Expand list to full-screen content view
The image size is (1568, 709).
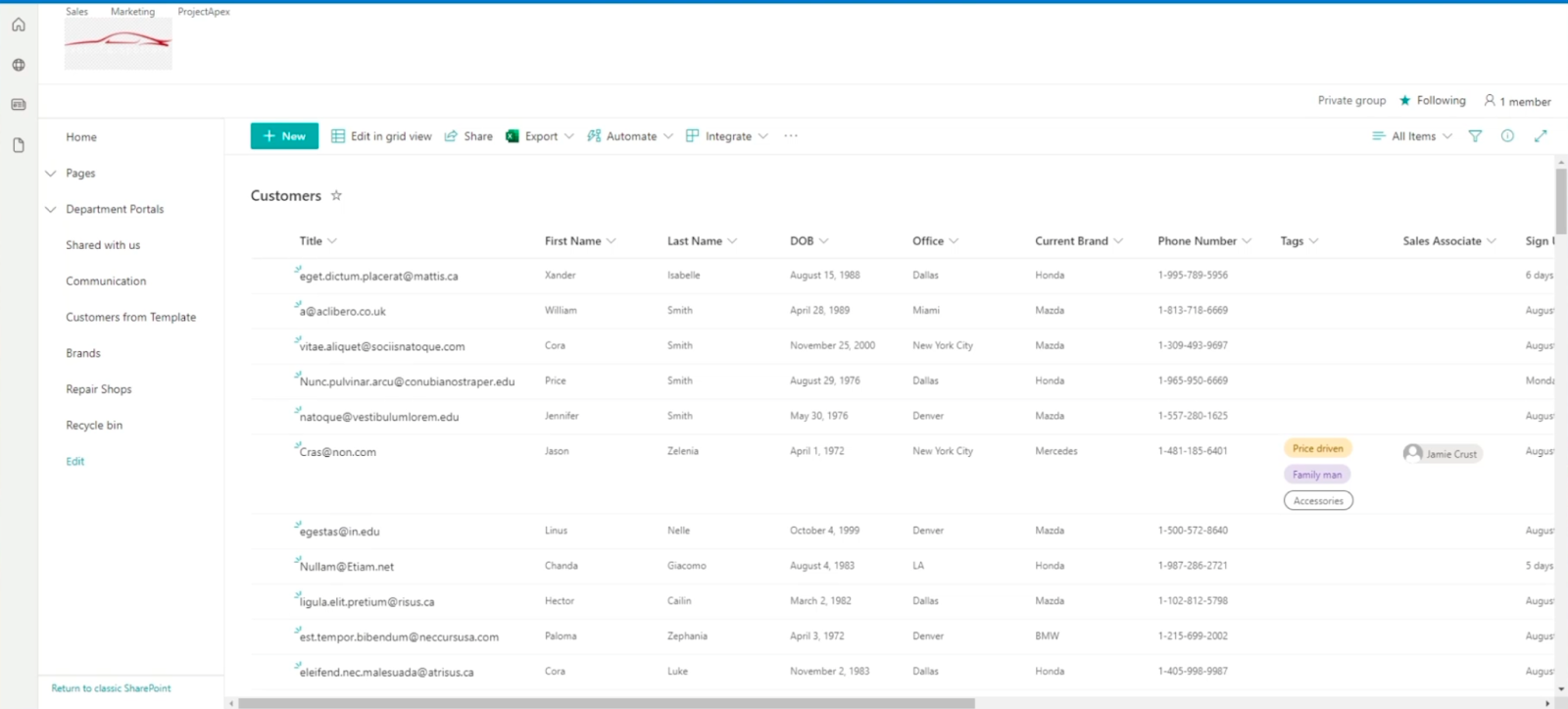coord(1541,136)
